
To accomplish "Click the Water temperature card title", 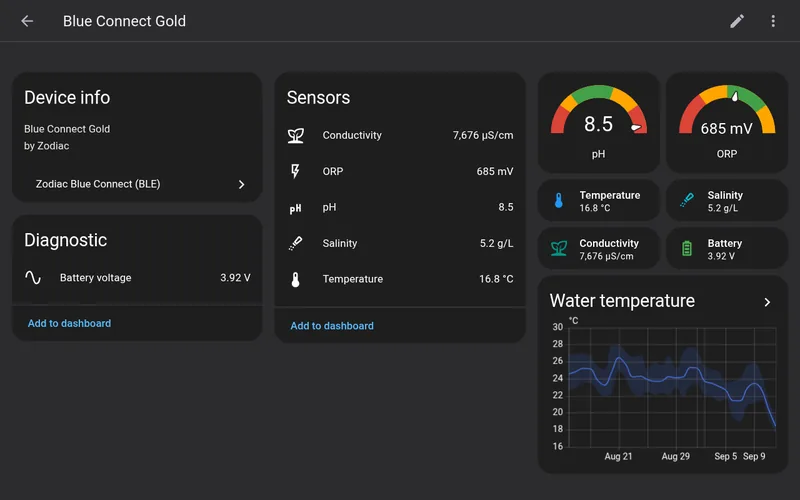I will [622, 301].
